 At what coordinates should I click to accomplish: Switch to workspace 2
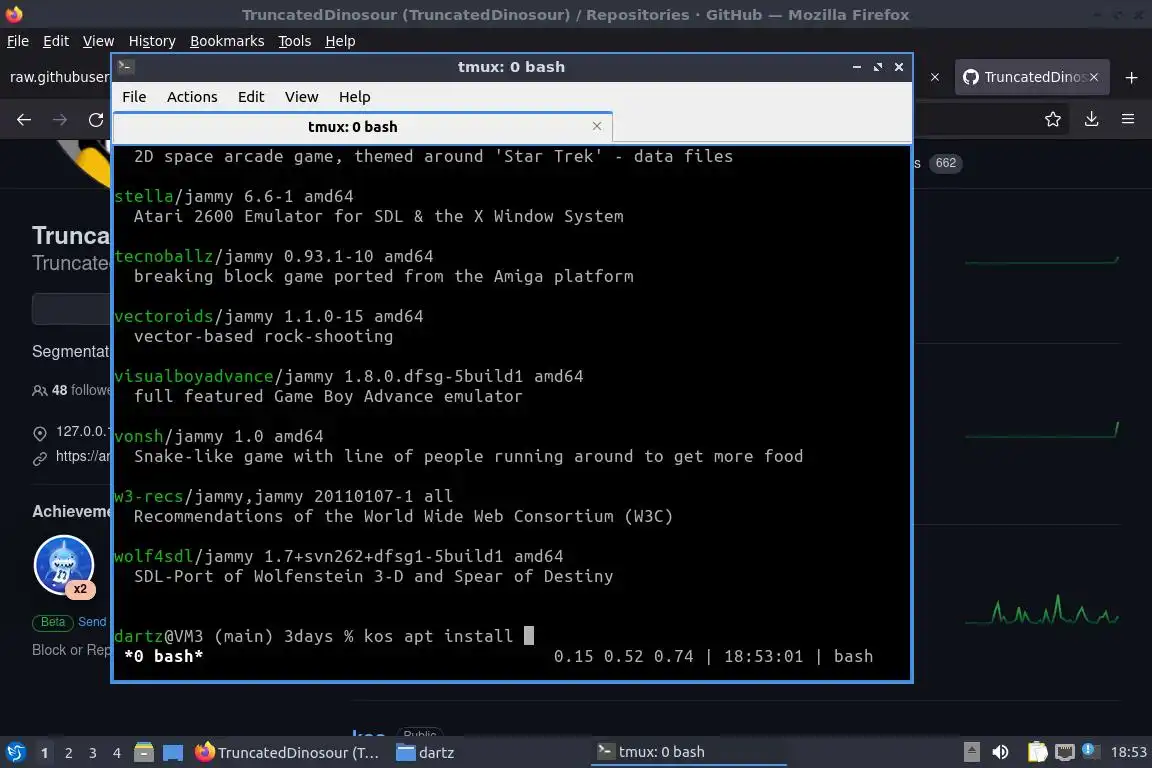pos(68,753)
